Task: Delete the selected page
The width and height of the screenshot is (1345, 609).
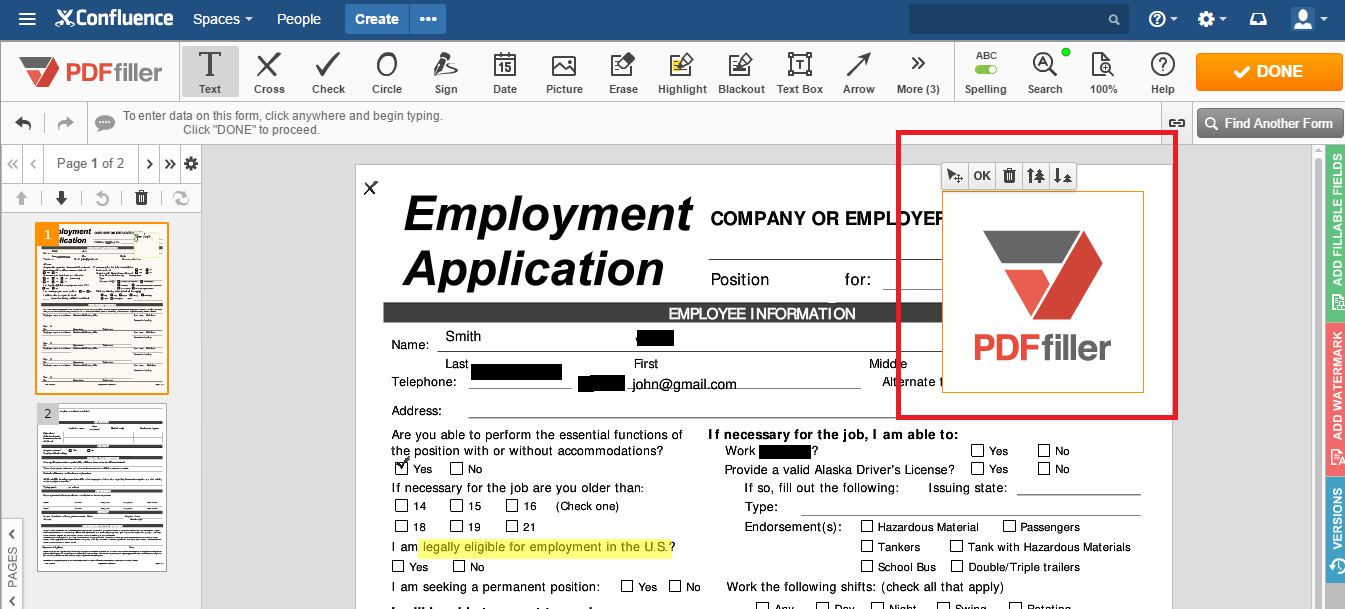Action: pos(141,198)
